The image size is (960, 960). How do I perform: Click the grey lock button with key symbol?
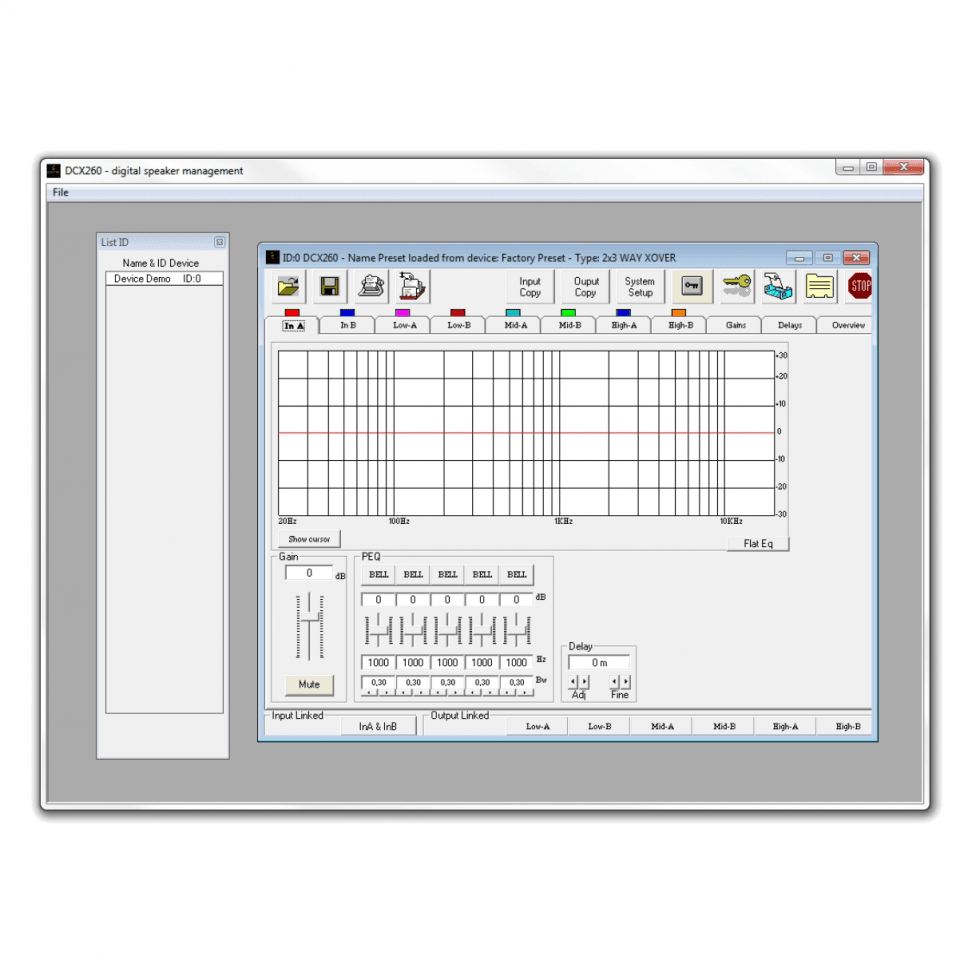[692, 286]
